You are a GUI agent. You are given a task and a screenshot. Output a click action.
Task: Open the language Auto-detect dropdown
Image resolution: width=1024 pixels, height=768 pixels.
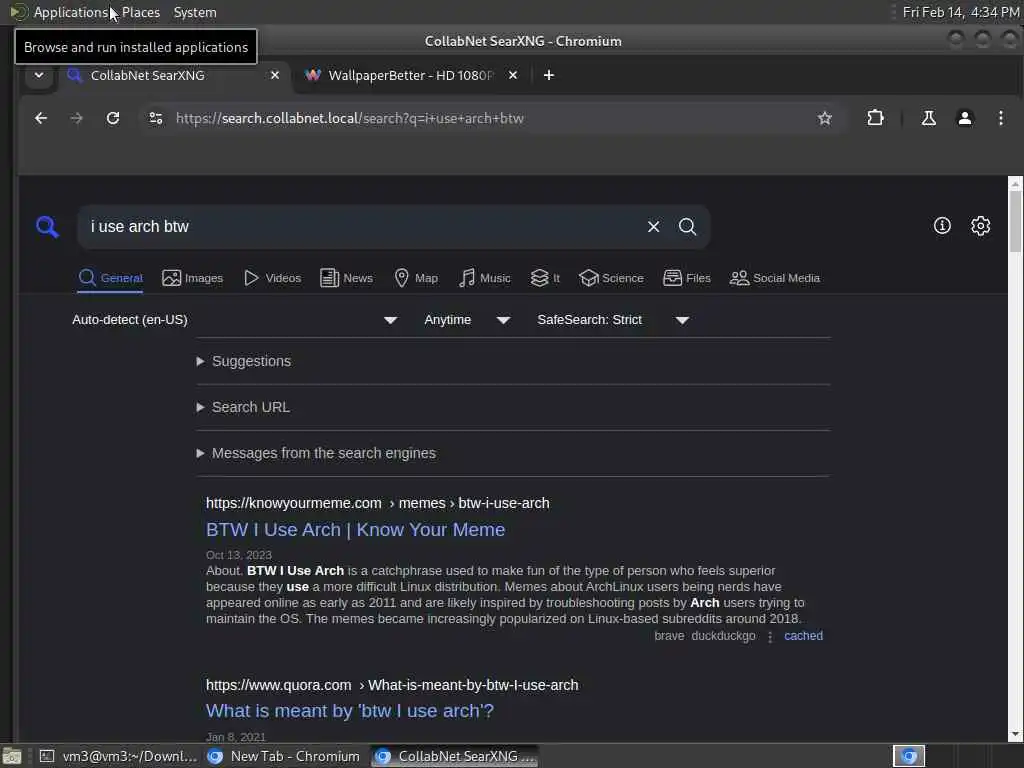235,320
